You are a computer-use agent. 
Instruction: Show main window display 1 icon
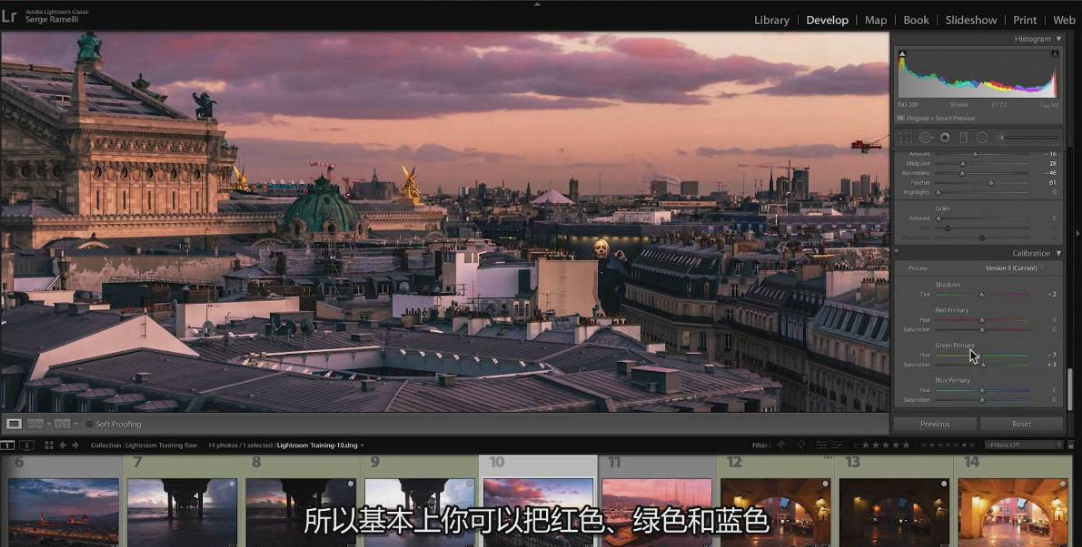pyautogui.click(x=8, y=445)
